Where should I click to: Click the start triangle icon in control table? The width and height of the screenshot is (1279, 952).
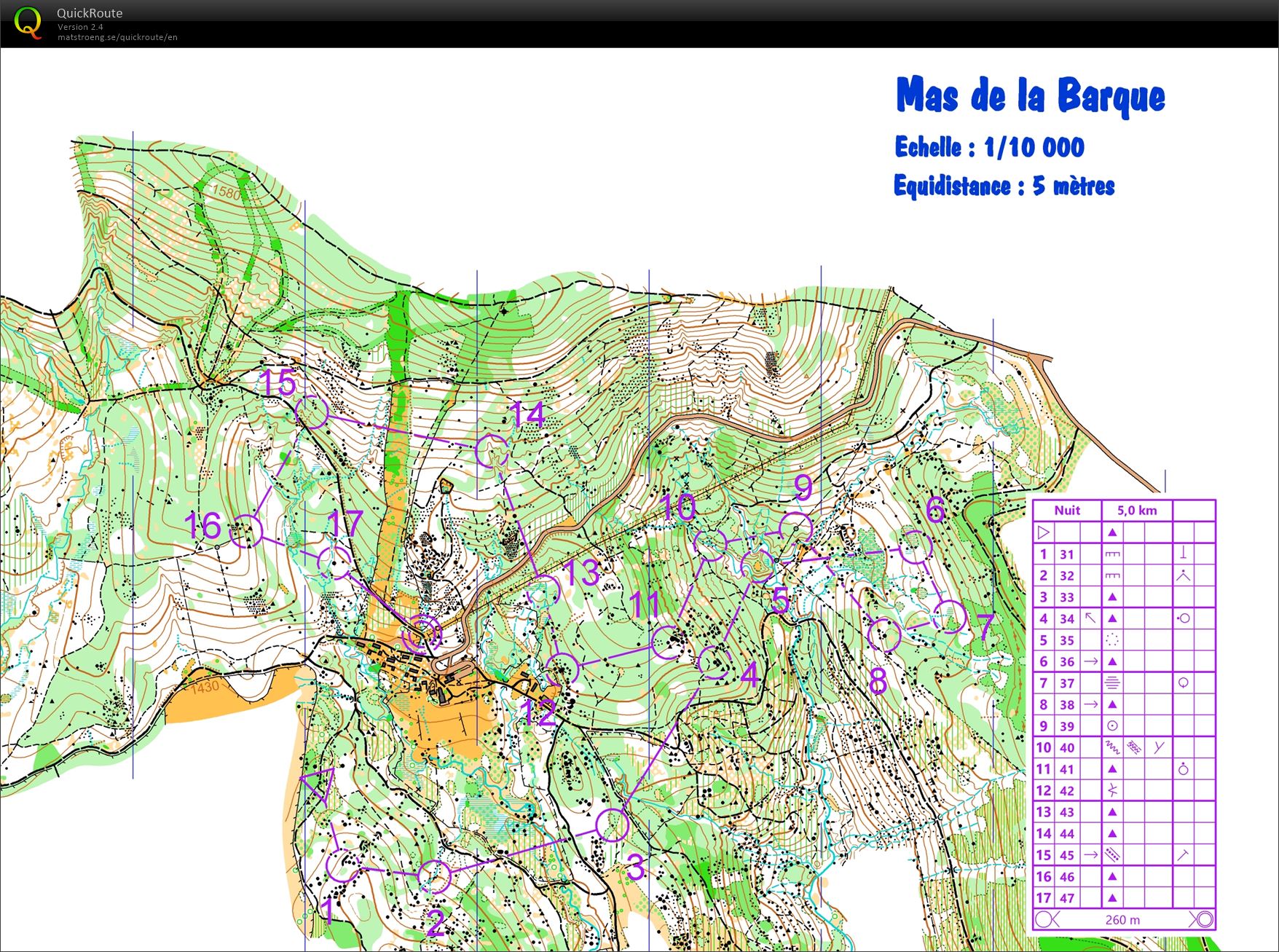[1043, 532]
